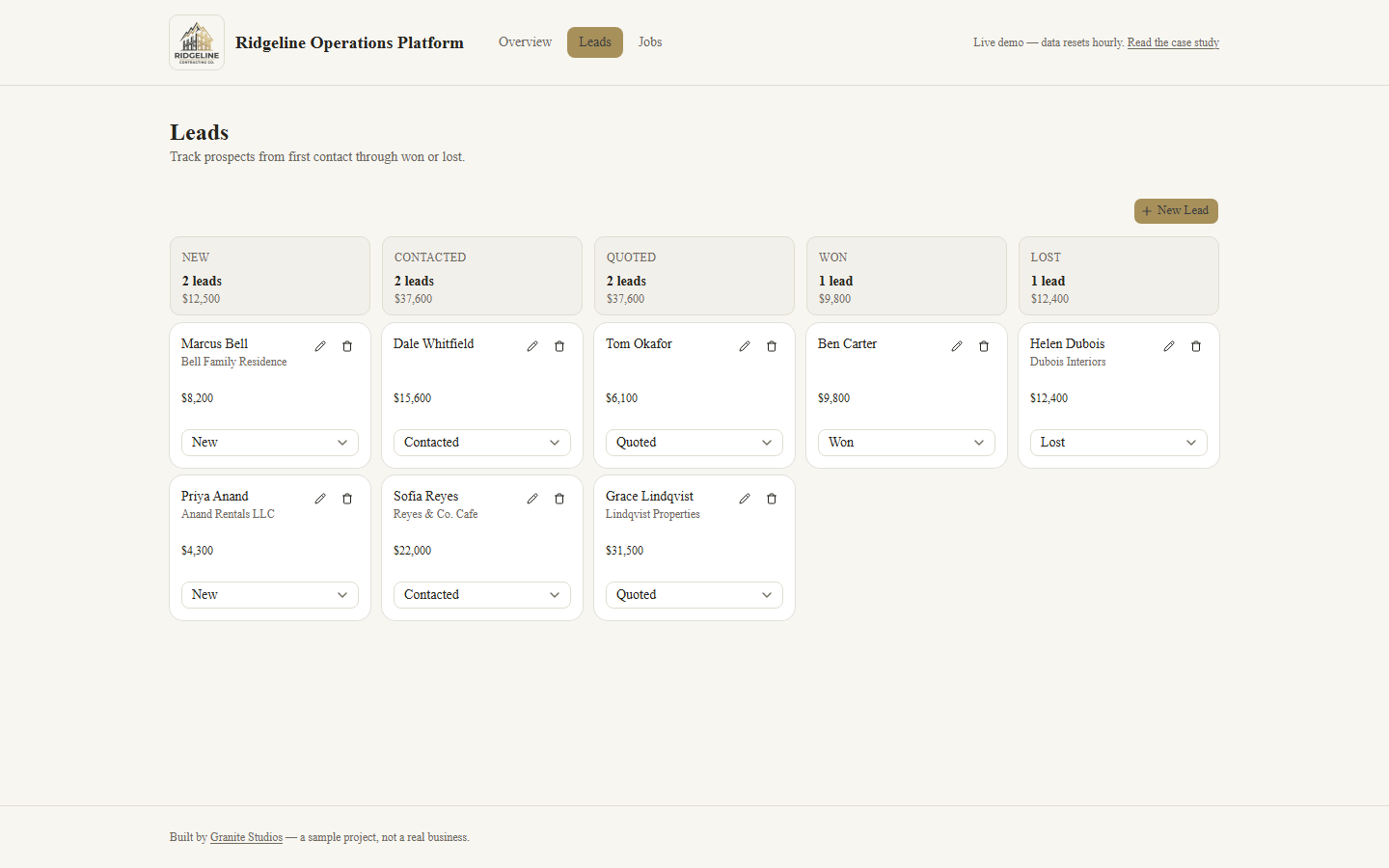Open Helen Dubois status dropdown
Viewport: 1389px width, 868px height.
point(1119,443)
